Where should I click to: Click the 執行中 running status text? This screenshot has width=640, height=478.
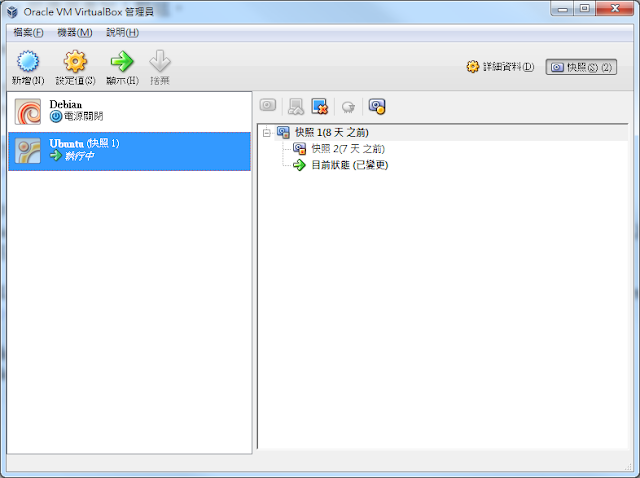pos(80,156)
